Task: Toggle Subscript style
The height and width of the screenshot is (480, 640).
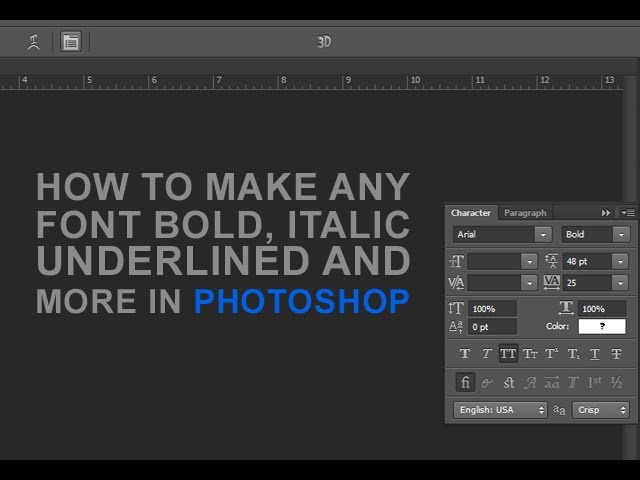Action: 573,353
